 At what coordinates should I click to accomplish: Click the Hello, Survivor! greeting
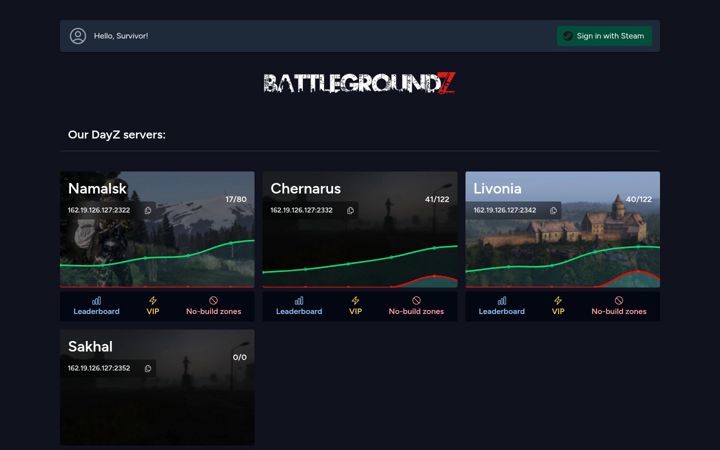pyautogui.click(x=121, y=36)
